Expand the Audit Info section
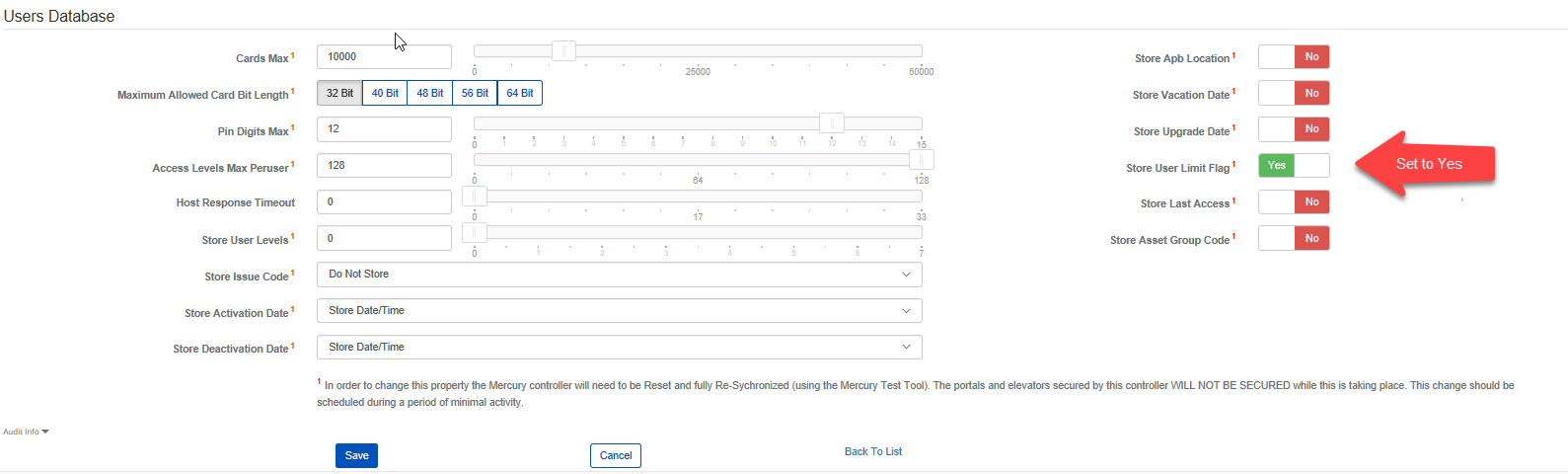 [x=26, y=432]
